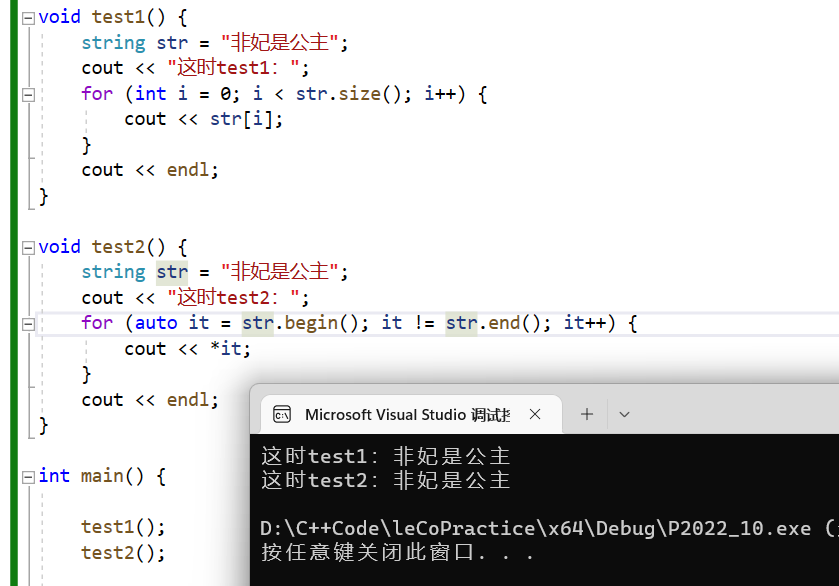Image resolution: width=839 pixels, height=586 pixels.
Task: Open a new console tab with plus
Action: (587, 414)
